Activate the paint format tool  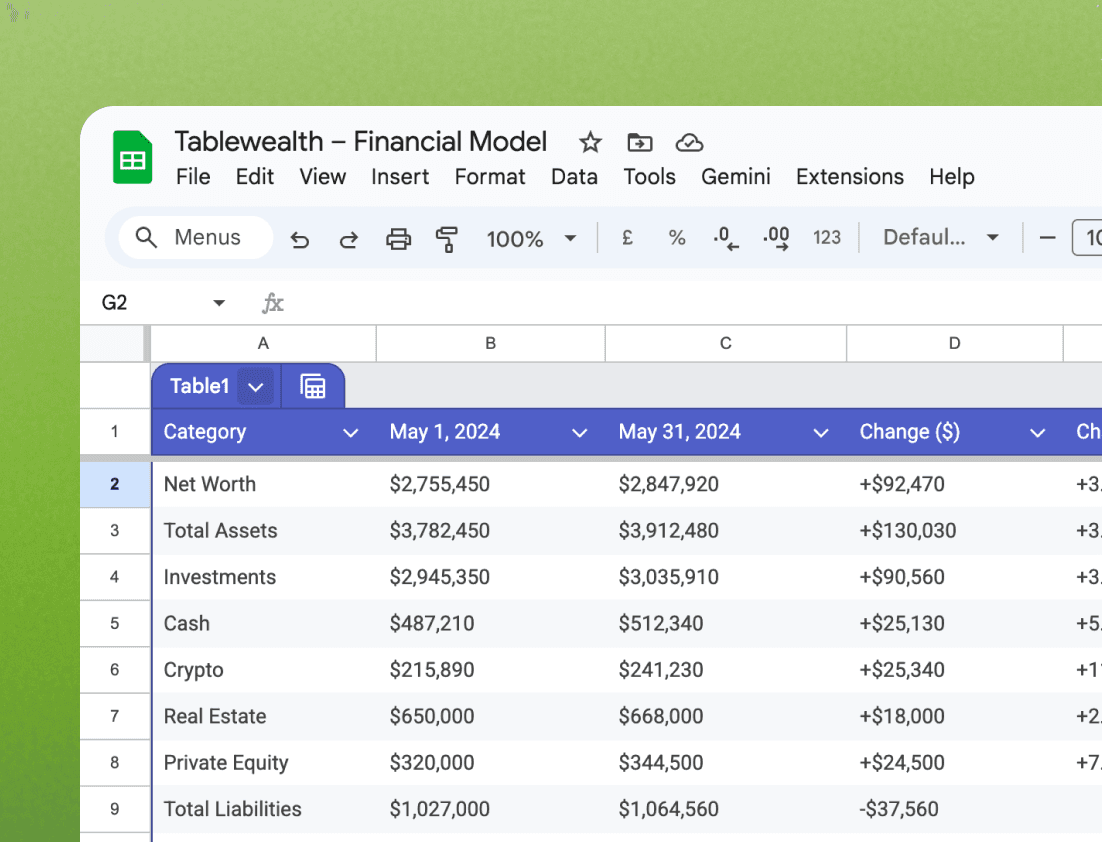447,239
